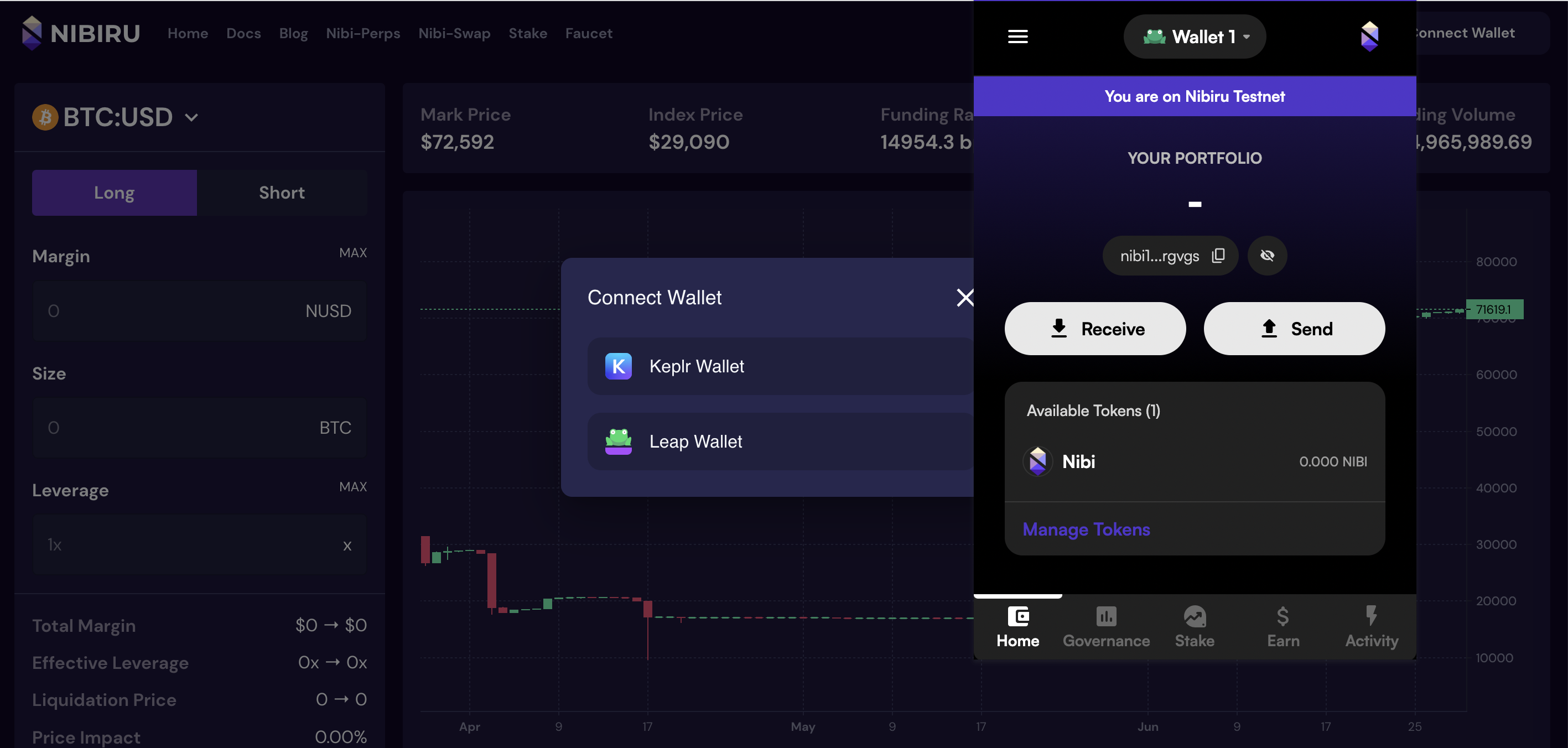This screenshot has width=1568, height=748.
Task: Click the 'You are on Nibiru Testnet' banner
Action: point(1195,96)
